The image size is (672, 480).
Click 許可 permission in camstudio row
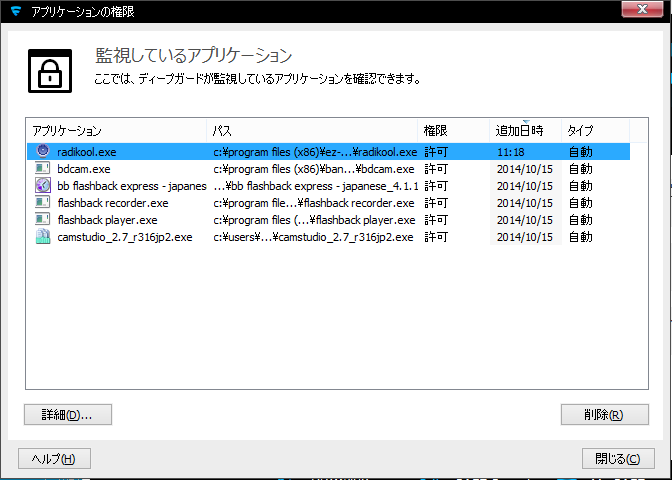436,237
